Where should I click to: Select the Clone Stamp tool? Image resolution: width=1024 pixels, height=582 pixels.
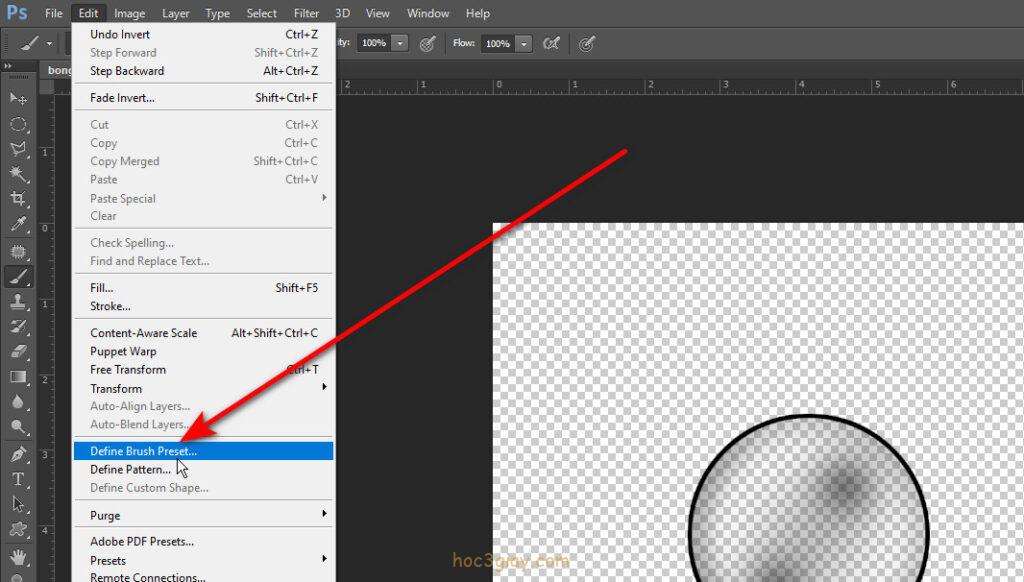18,302
